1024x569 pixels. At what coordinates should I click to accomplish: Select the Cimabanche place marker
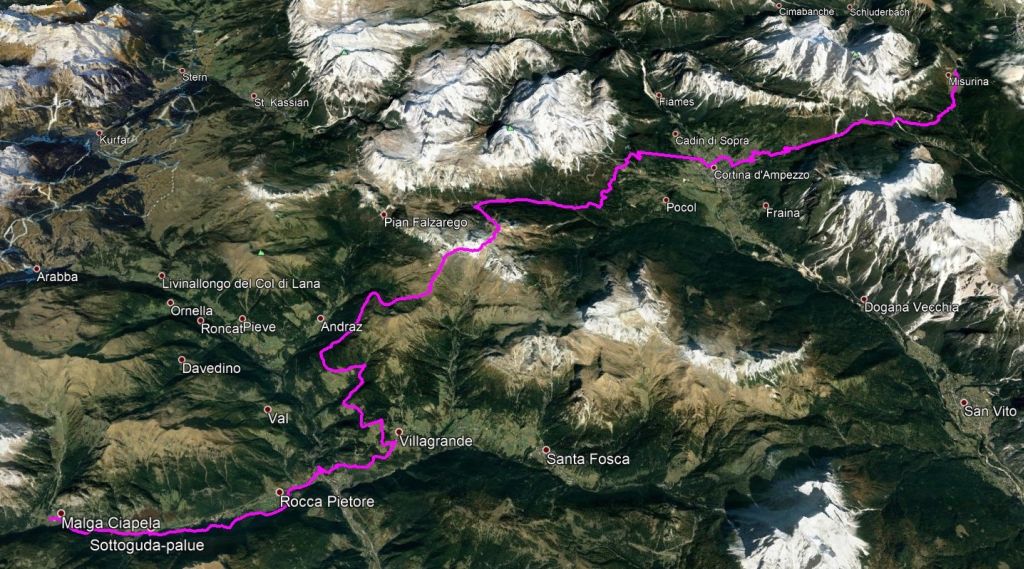click(x=779, y=5)
